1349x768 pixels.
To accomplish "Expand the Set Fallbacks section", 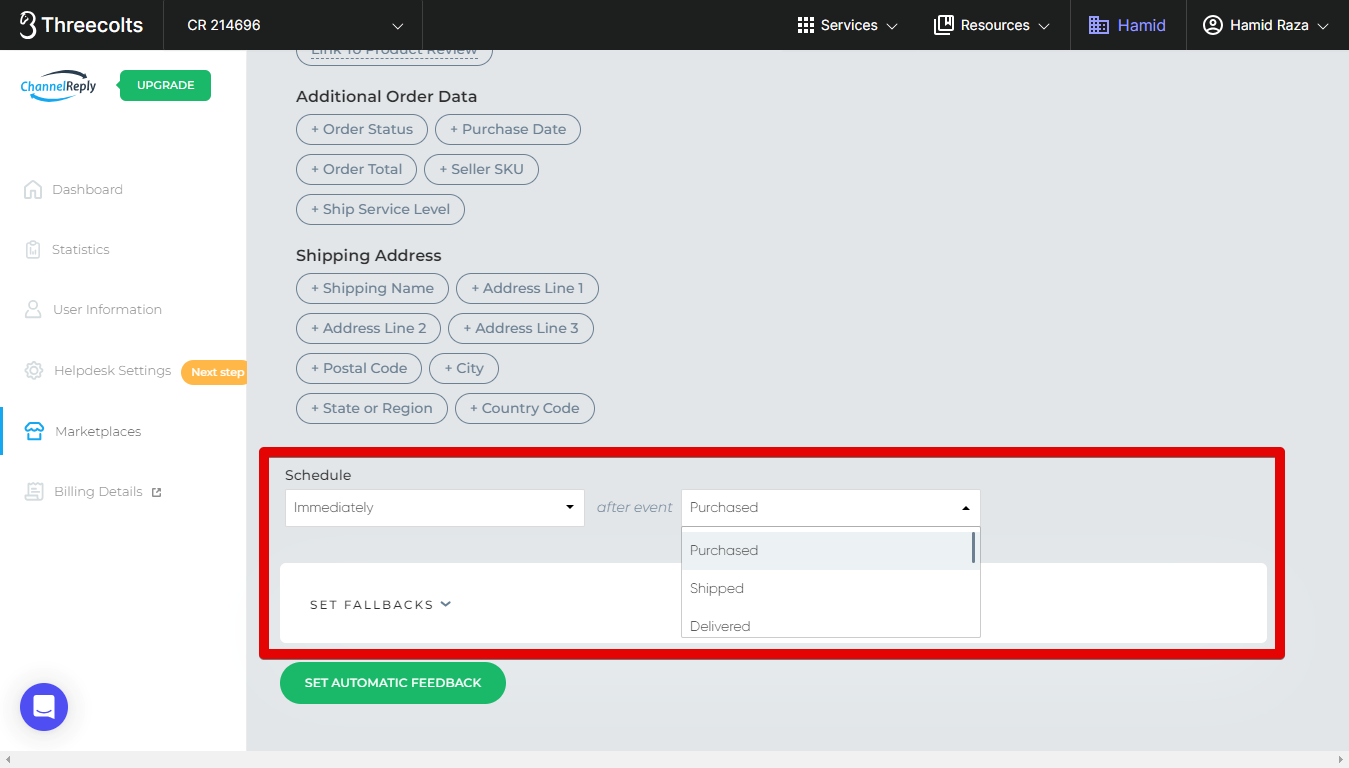I will click(x=381, y=604).
